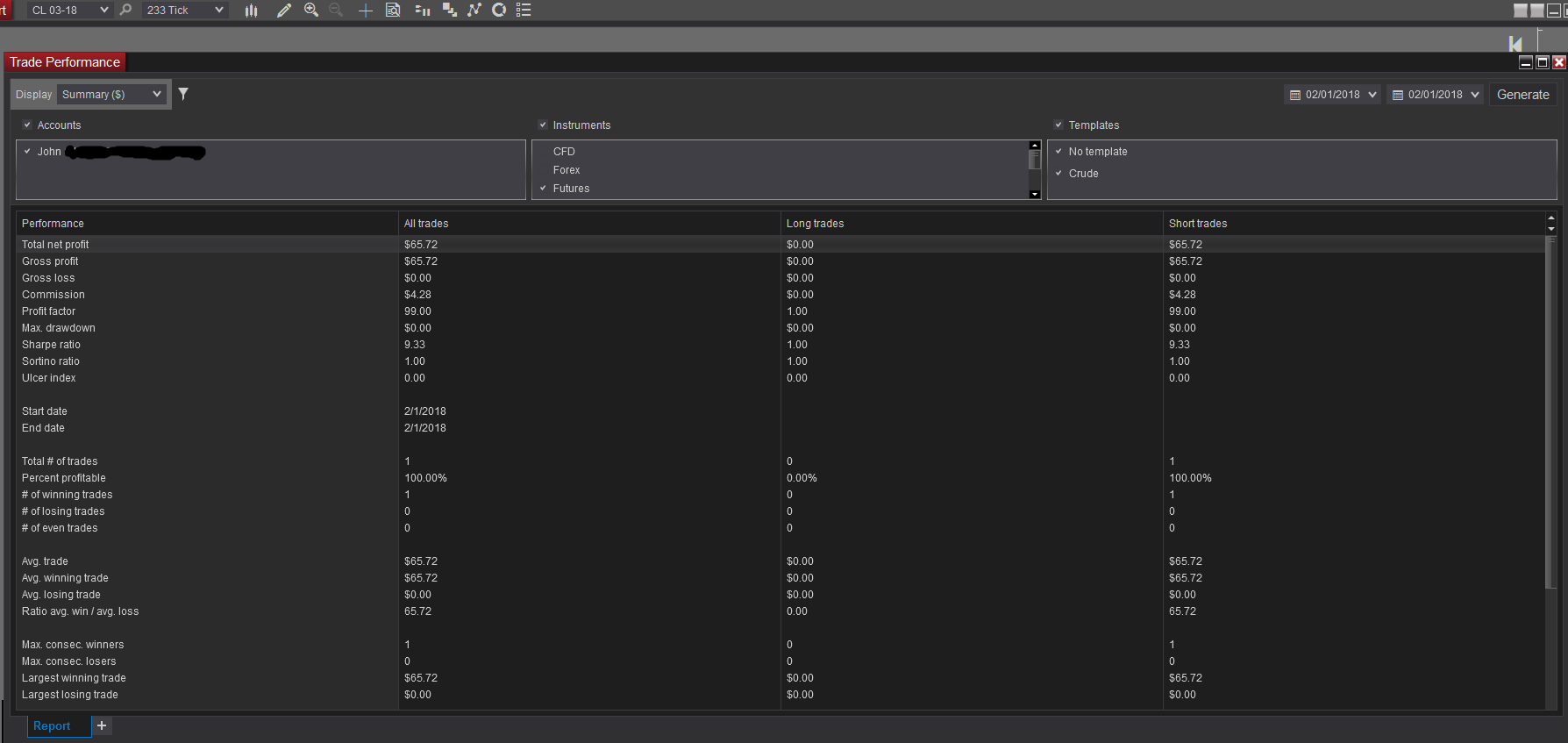
Task: Select the Start date row label
Action: coord(45,411)
